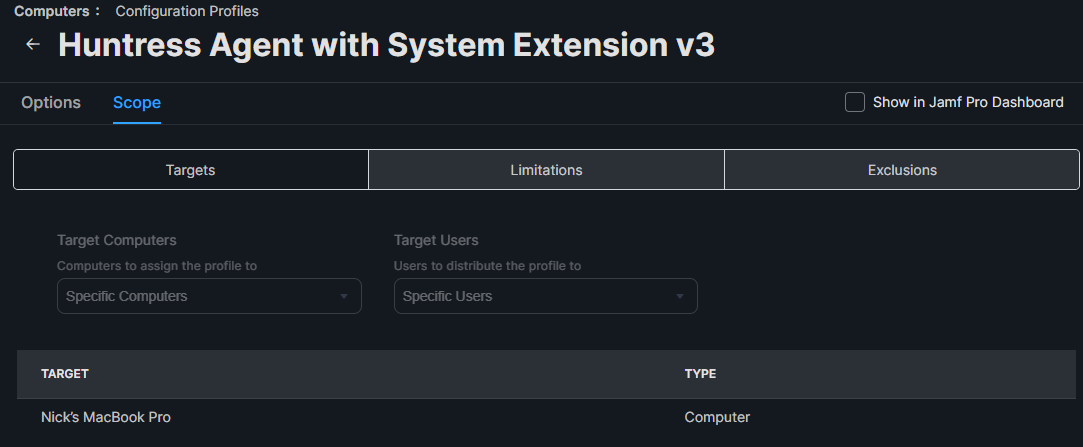
Task: Click the Show in Jamf Pro Dashboard label
Action: click(968, 102)
